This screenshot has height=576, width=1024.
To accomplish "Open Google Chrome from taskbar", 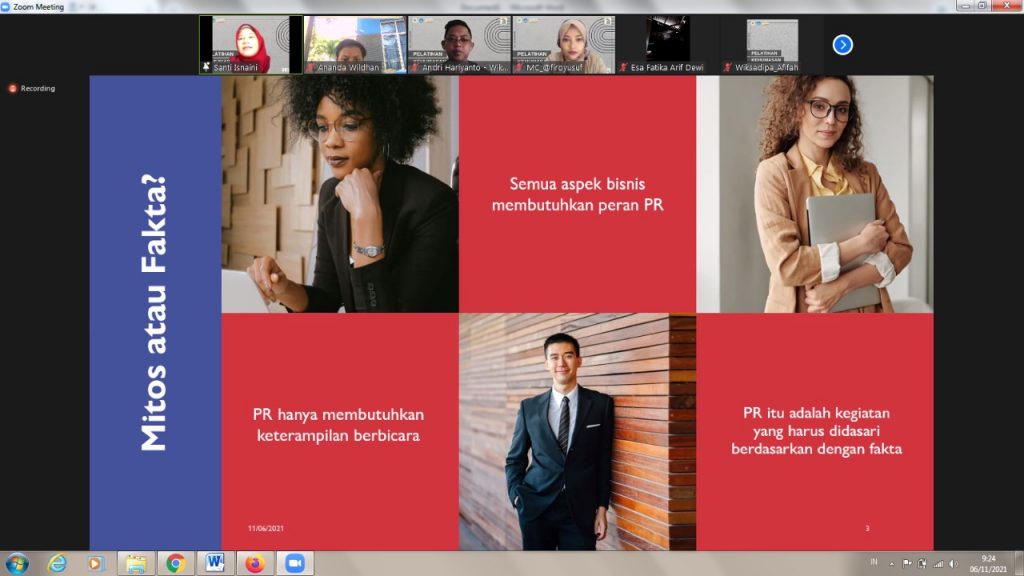I will (176, 563).
